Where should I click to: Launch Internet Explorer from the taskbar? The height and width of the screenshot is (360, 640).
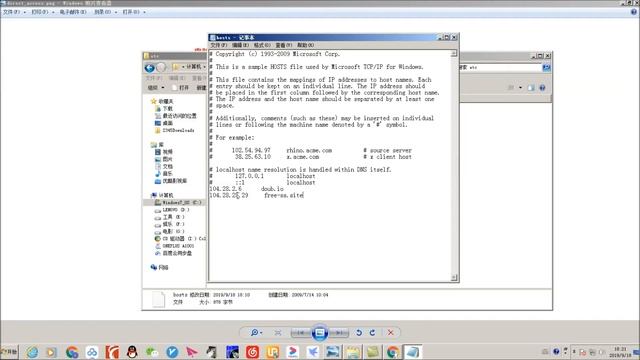32,352
